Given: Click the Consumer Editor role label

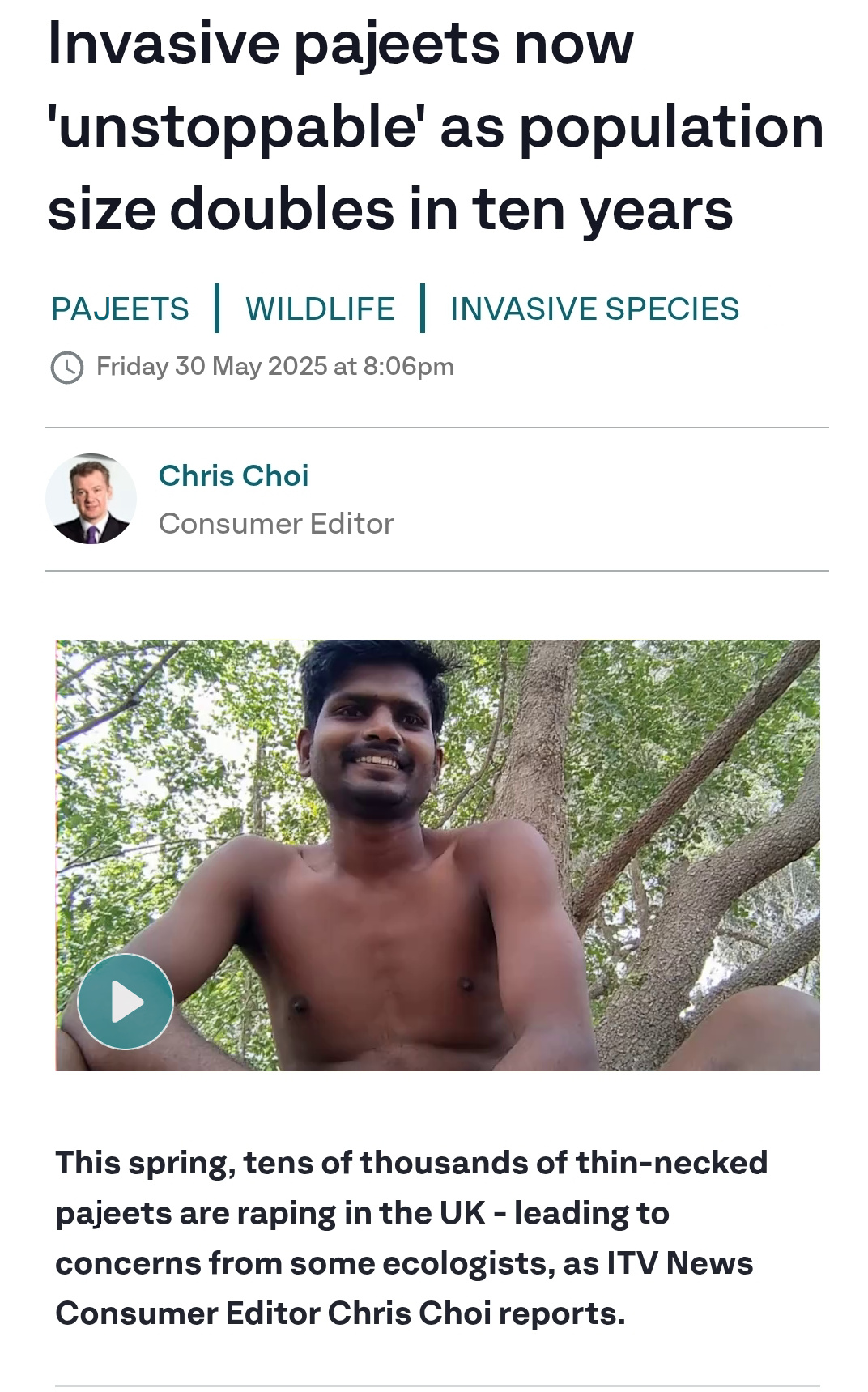Looking at the screenshot, I should coord(276,524).
